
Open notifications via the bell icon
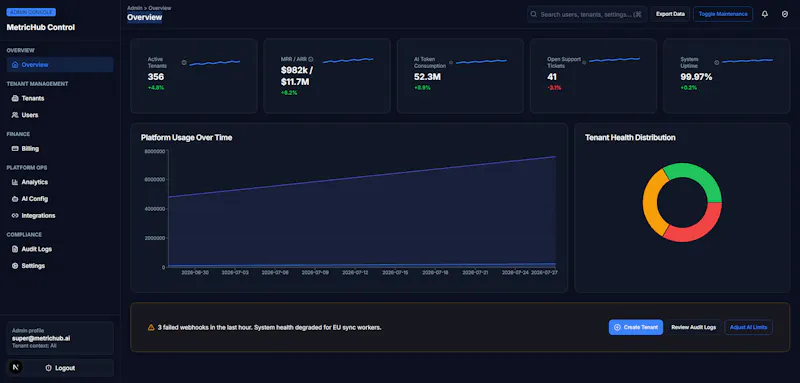point(765,14)
